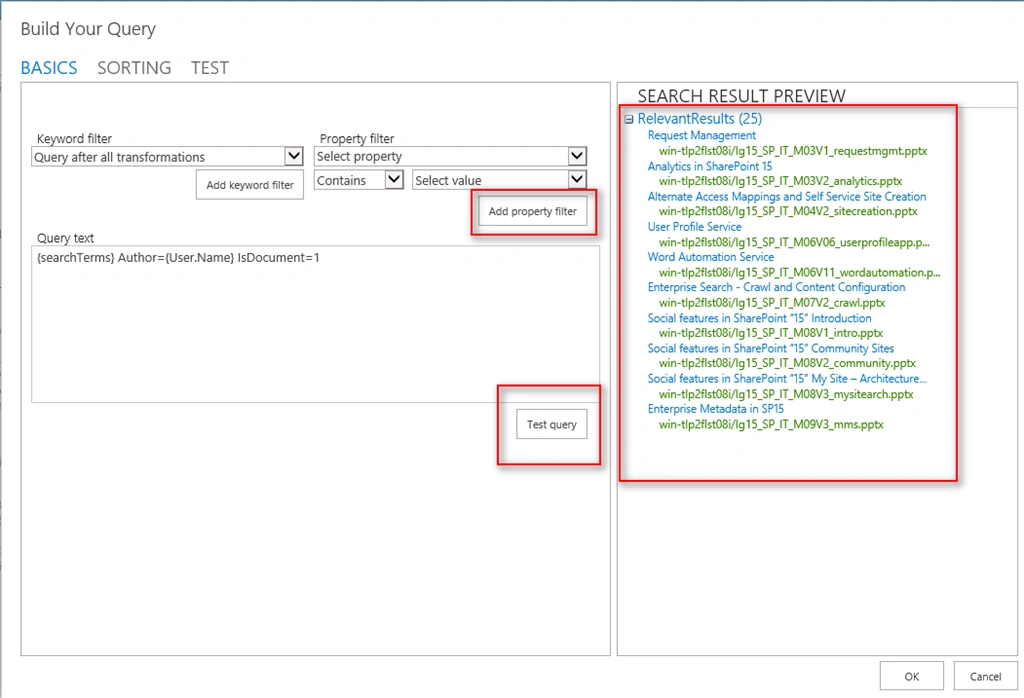This screenshot has width=1024, height=698.
Task: Click the M08V1_intro.pptx file path
Action: pyautogui.click(x=771, y=332)
